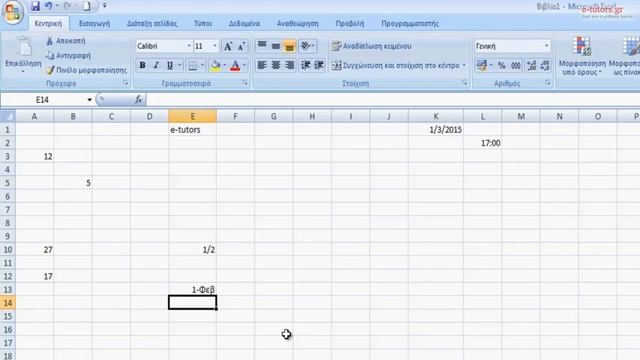Apply thousands separator 000 style
Viewport: 640px width, 360px height.
(x=516, y=65)
